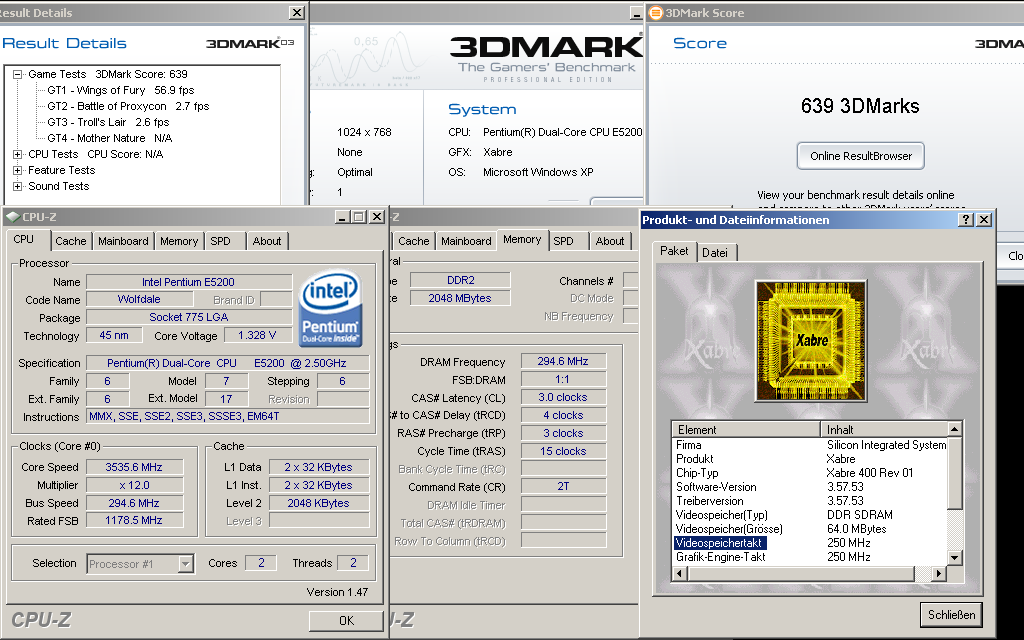1024x640 pixels.
Task: Click the Intel Pentium Dual-Core logo
Action: (330, 308)
